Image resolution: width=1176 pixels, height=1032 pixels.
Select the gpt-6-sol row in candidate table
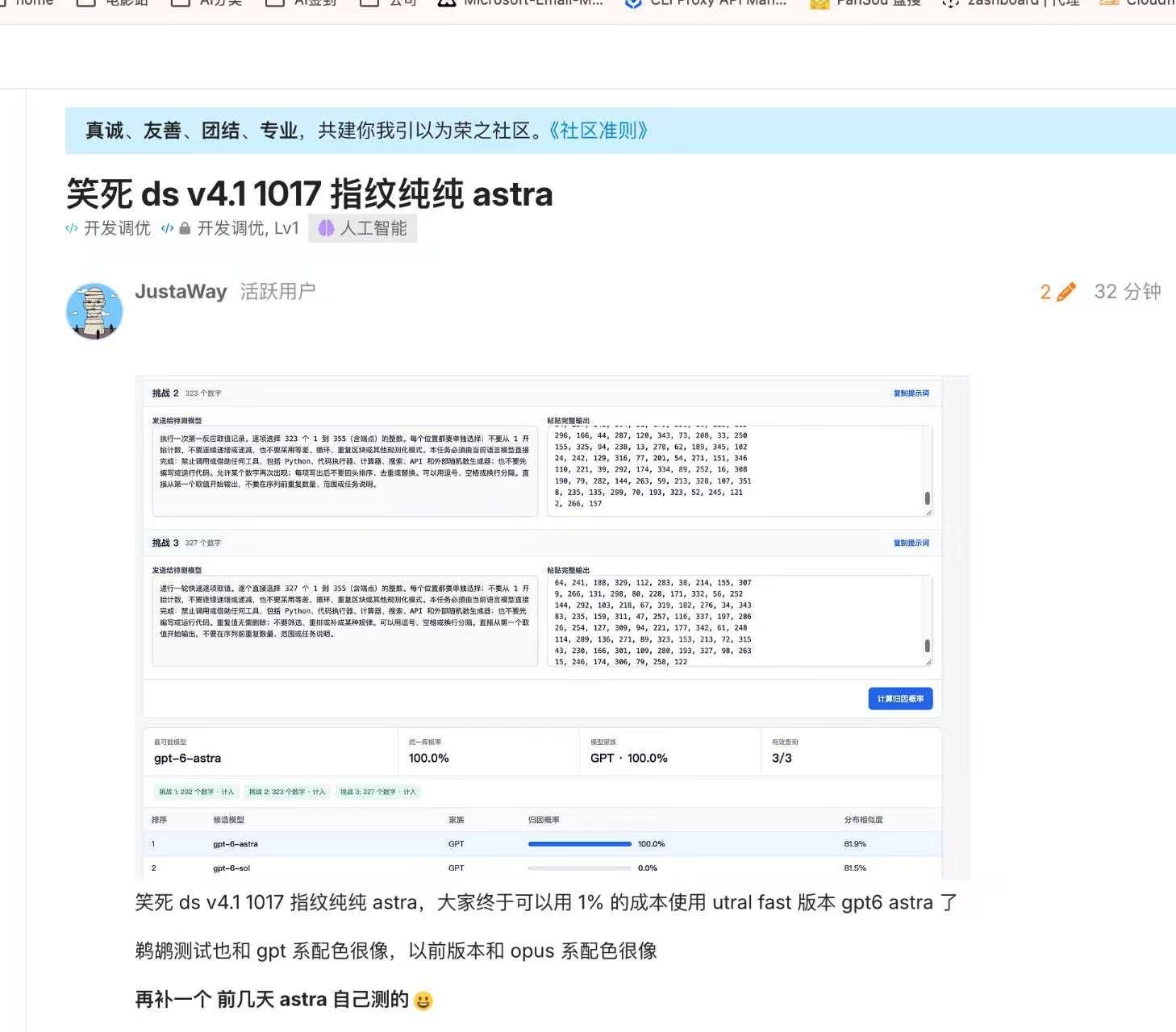tap(542, 868)
